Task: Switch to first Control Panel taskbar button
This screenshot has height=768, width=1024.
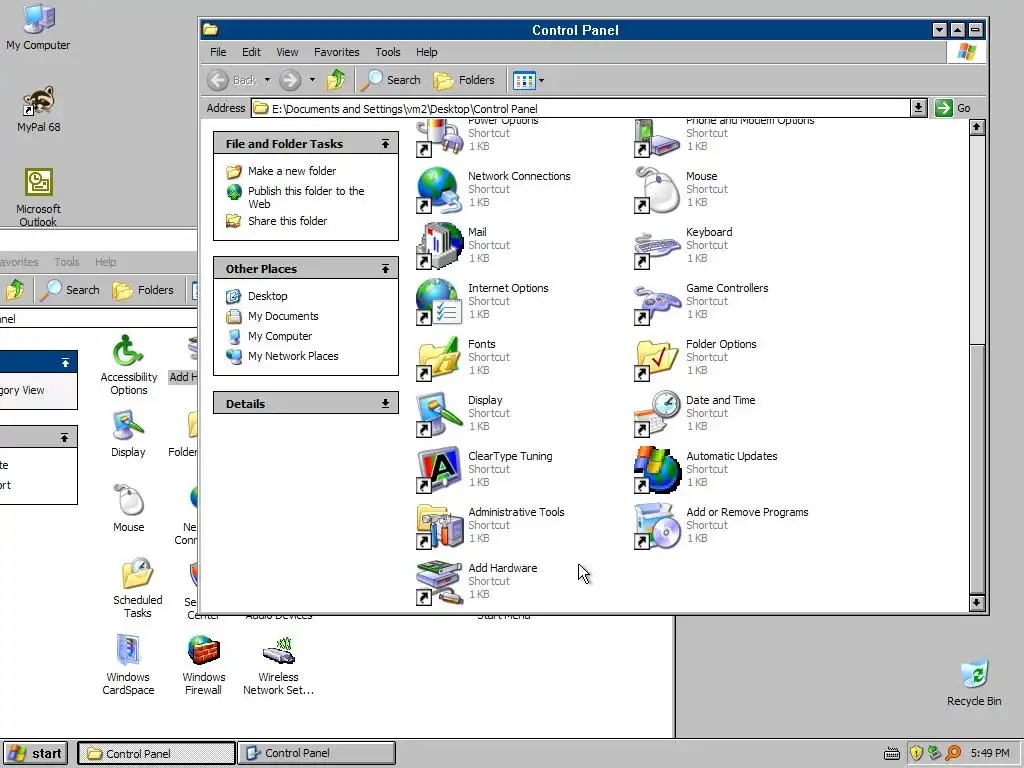Action: point(156,754)
